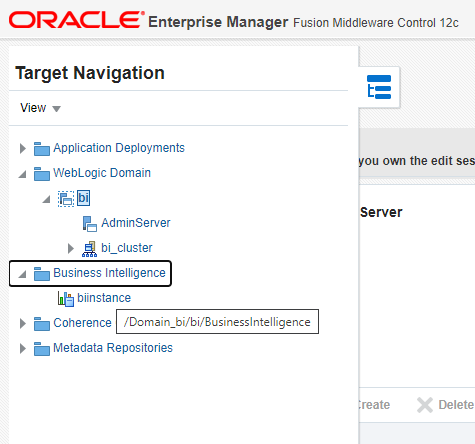Collapse the WebLogic Domain node
Image resolution: width=475 pixels, height=444 pixels.
coord(22,174)
